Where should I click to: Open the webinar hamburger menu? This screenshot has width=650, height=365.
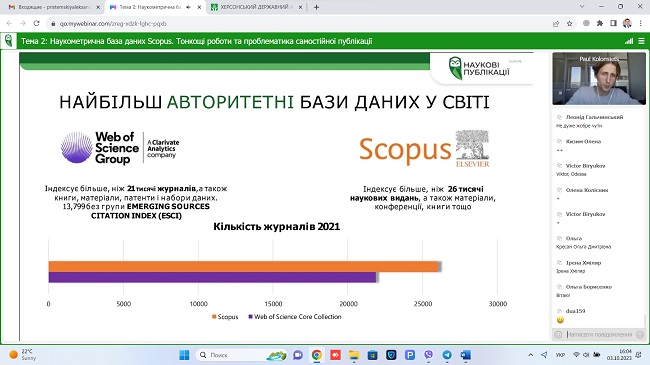pyautogui.click(x=641, y=41)
